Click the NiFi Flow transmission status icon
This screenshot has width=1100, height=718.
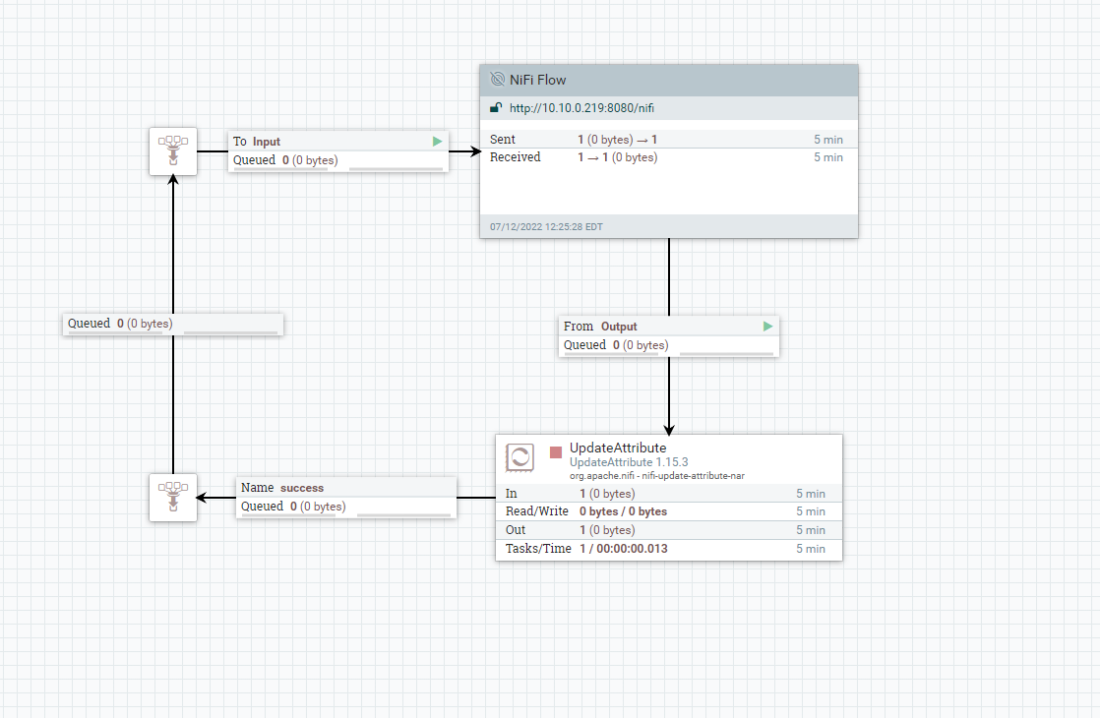[497, 80]
